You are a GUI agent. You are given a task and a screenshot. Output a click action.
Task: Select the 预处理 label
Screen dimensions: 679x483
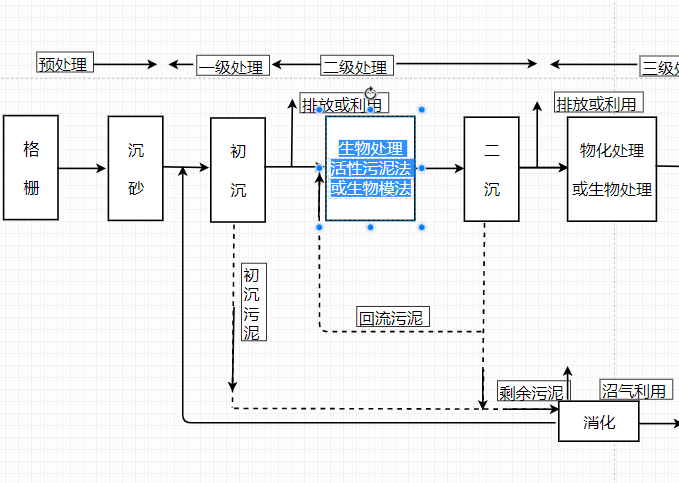point(65,62)
